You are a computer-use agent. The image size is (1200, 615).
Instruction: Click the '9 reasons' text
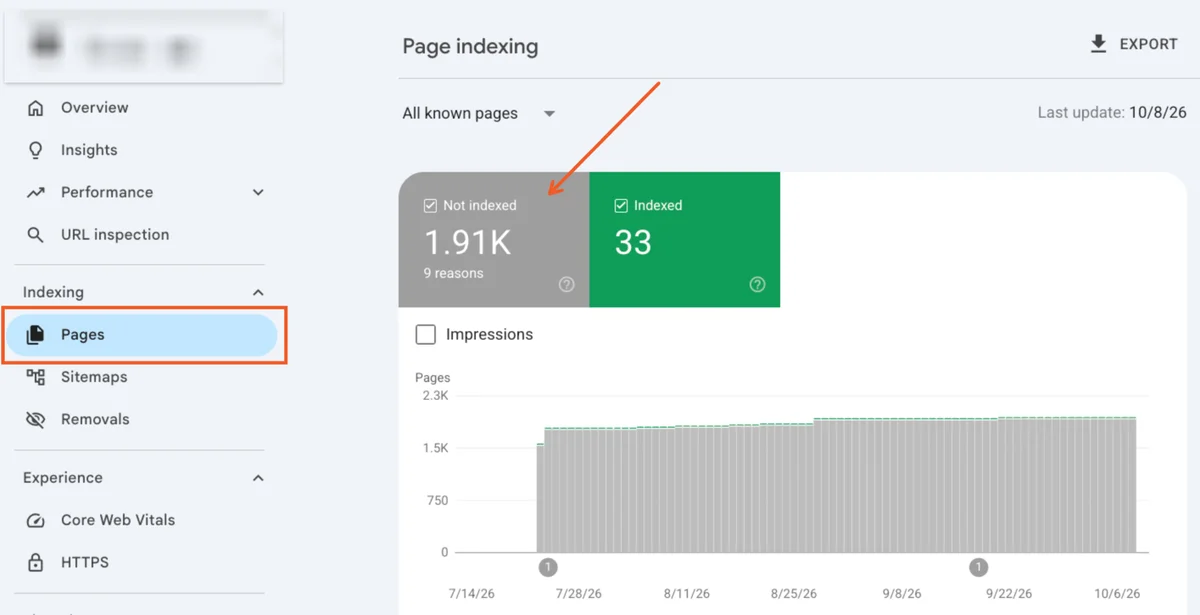tap(453, 273)
